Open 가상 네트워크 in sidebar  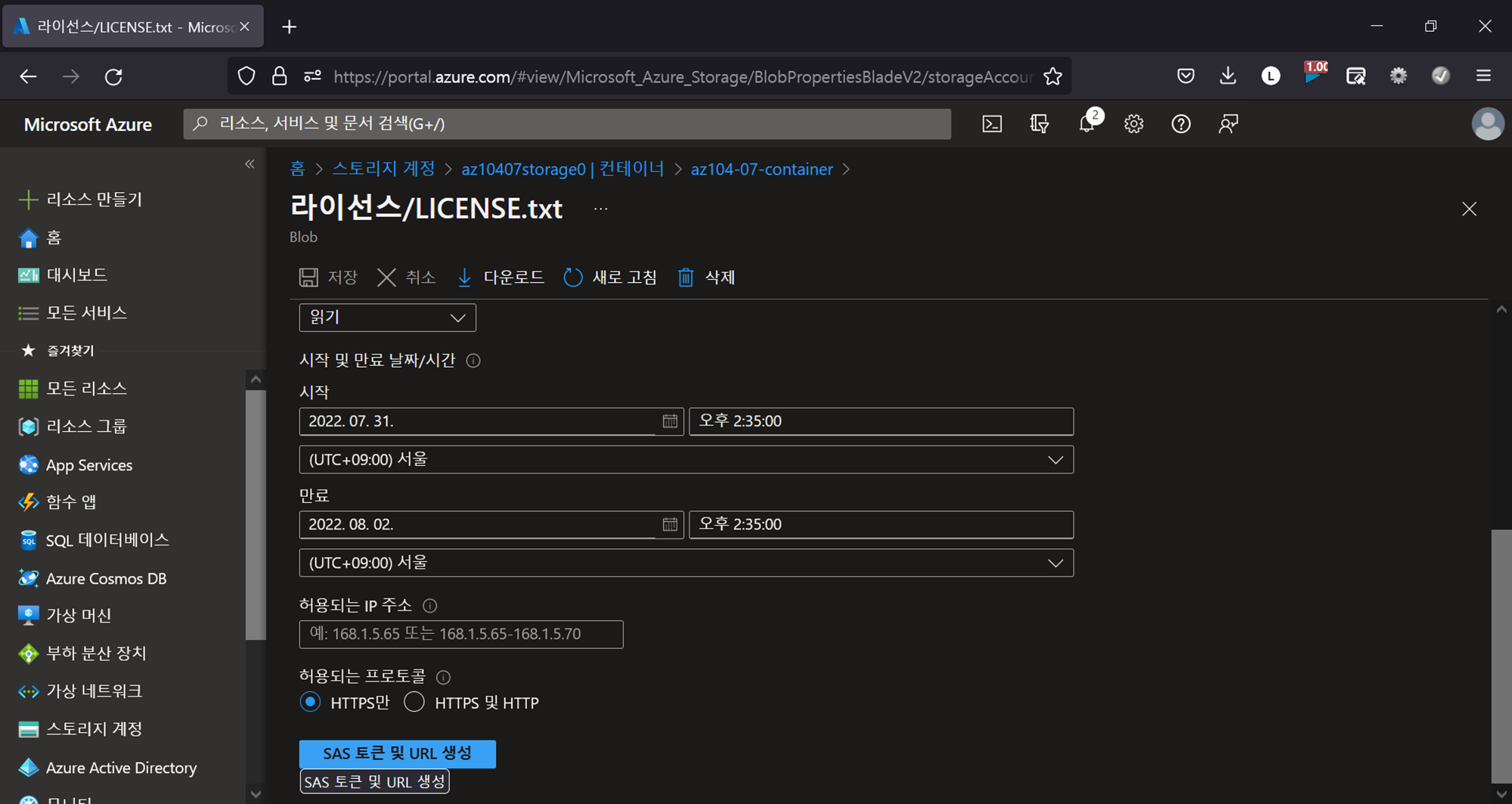[x=80, y=691]
